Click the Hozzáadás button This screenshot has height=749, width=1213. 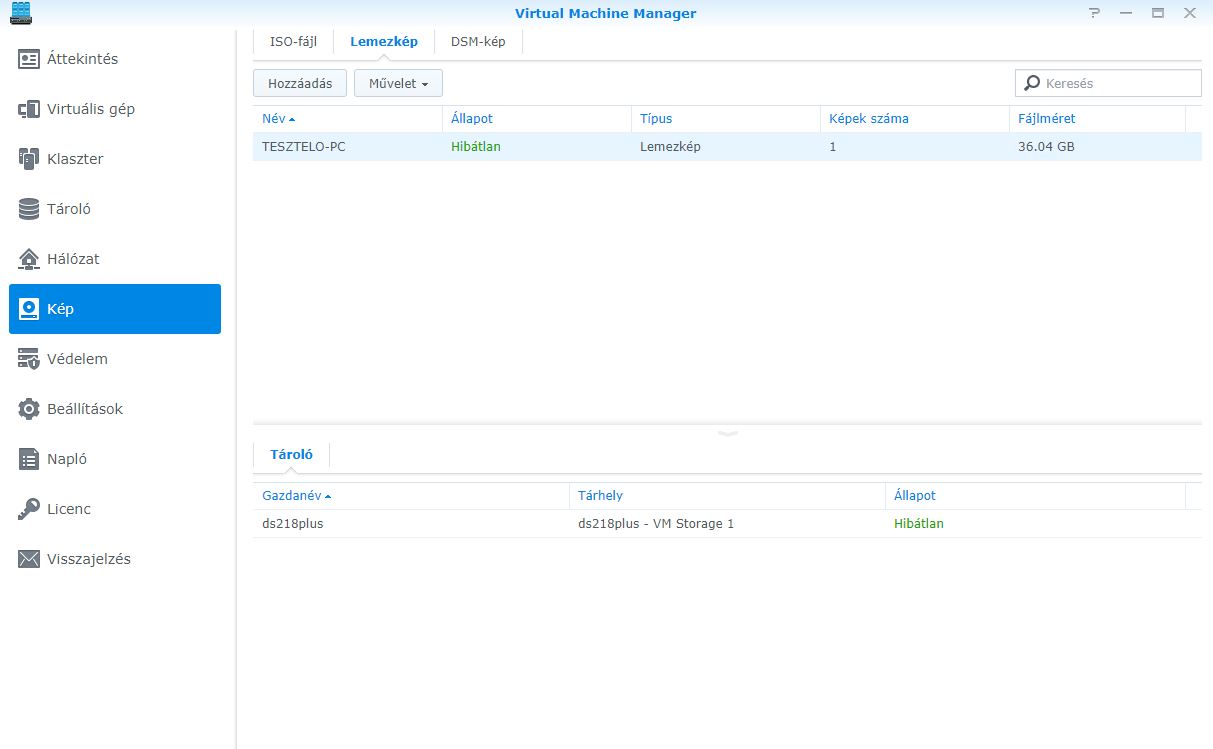coord(300,84)
